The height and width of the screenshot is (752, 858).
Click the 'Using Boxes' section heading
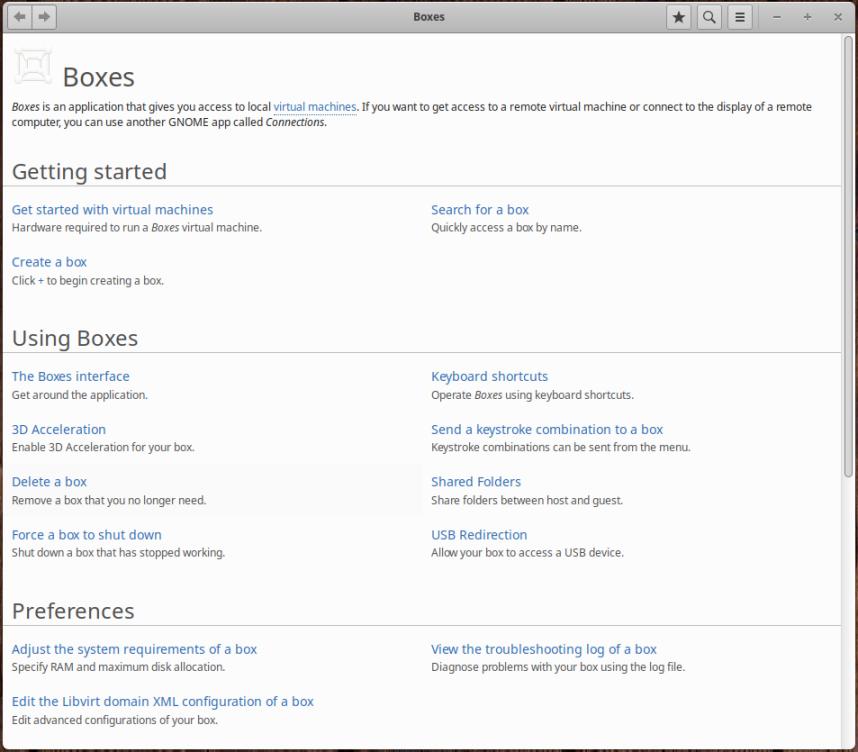coord(75,338)
